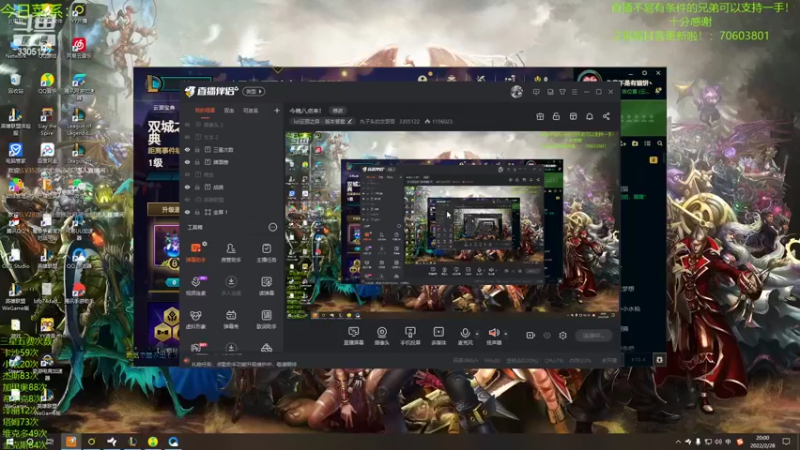800x450 pixels.
Task: Open the Slay the Spire desktop shortcut
Action: click(47, 121)
